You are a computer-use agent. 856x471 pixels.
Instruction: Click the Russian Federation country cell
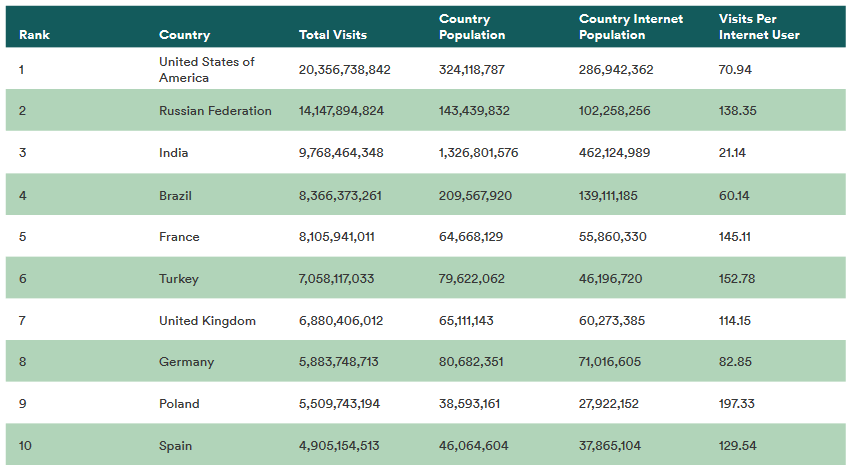[215, 111]
